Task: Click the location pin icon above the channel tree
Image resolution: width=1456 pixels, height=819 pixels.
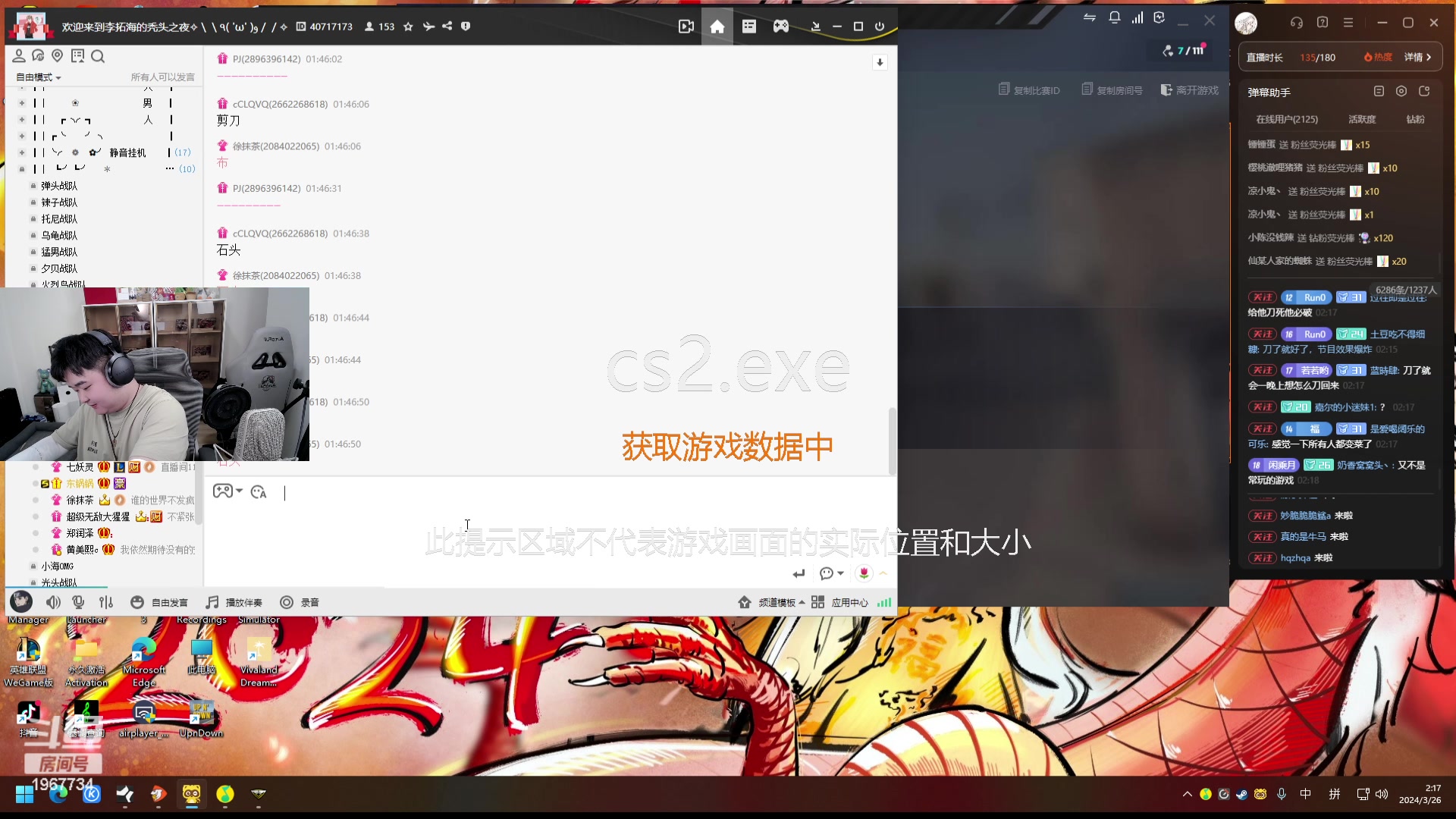Action: click(58, 56)
